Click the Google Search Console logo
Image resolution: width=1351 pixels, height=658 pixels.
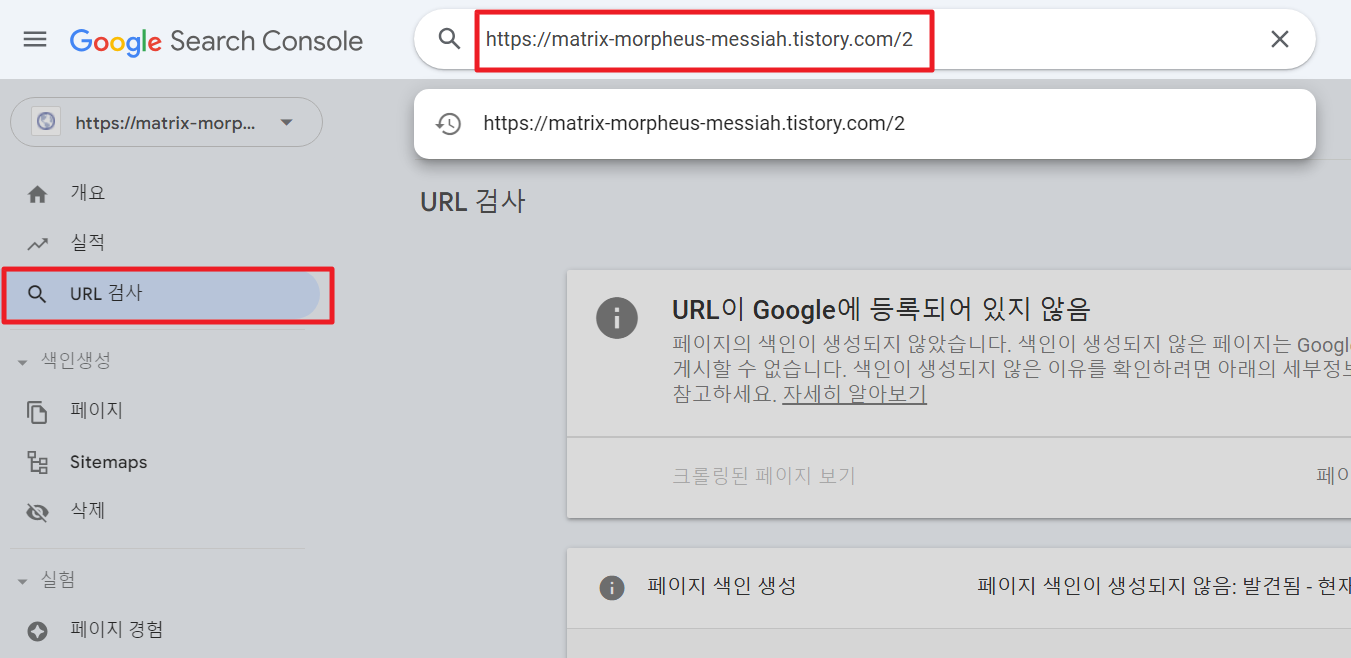click(x=216, y=41)
